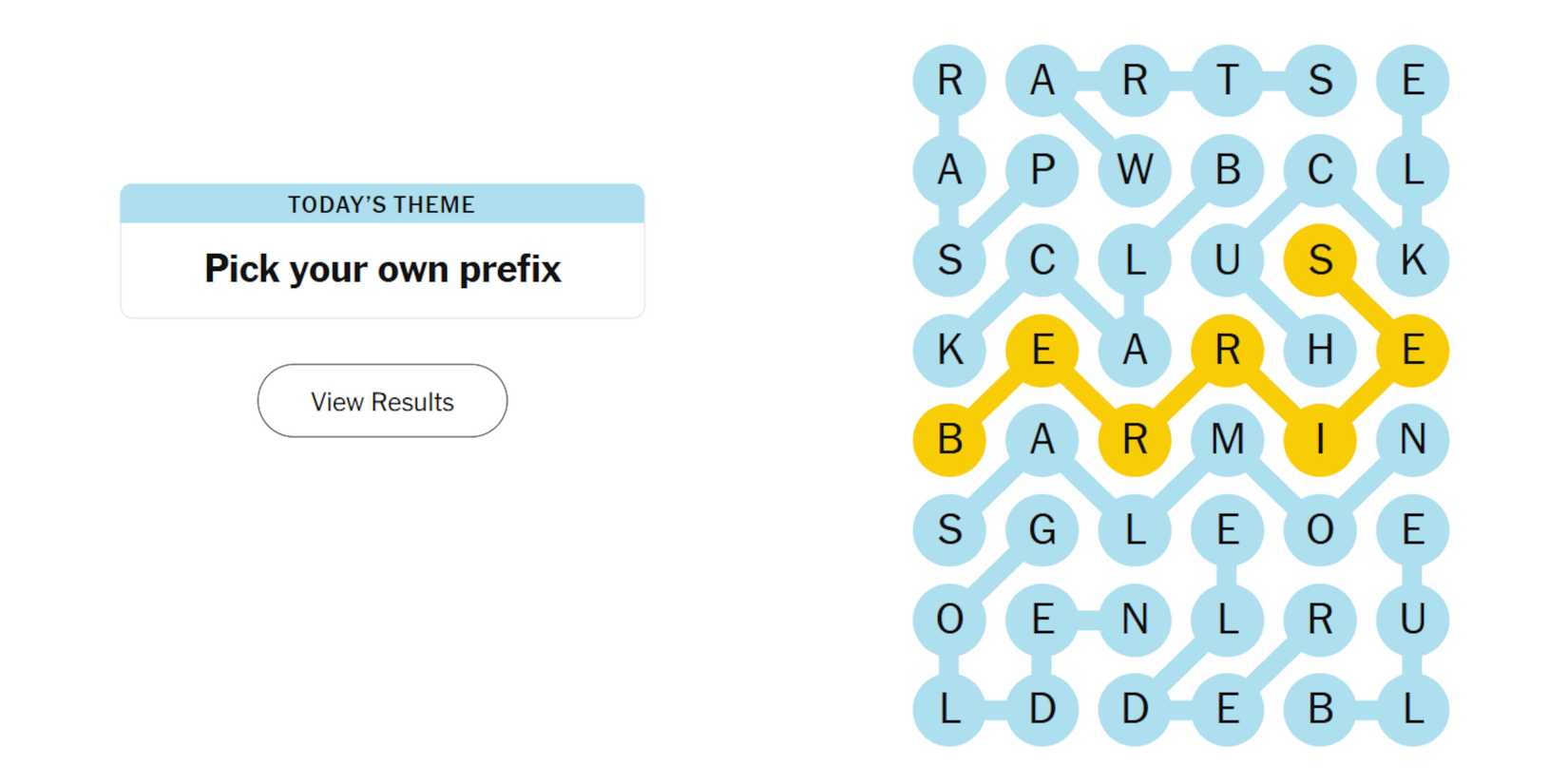Select the highlighted yellow S letter tile
The width and height of the screenshot is (1568, 784).
1320,261
